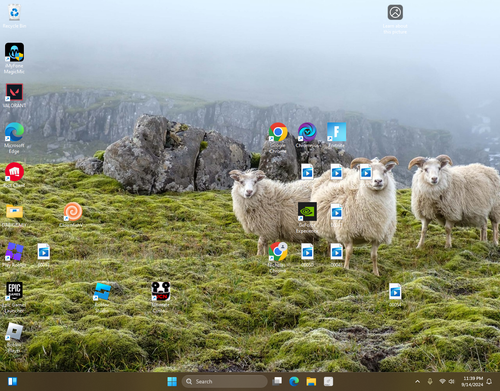
Task: Click the volume speaker tray icon
Action: (x=452, y=381)
